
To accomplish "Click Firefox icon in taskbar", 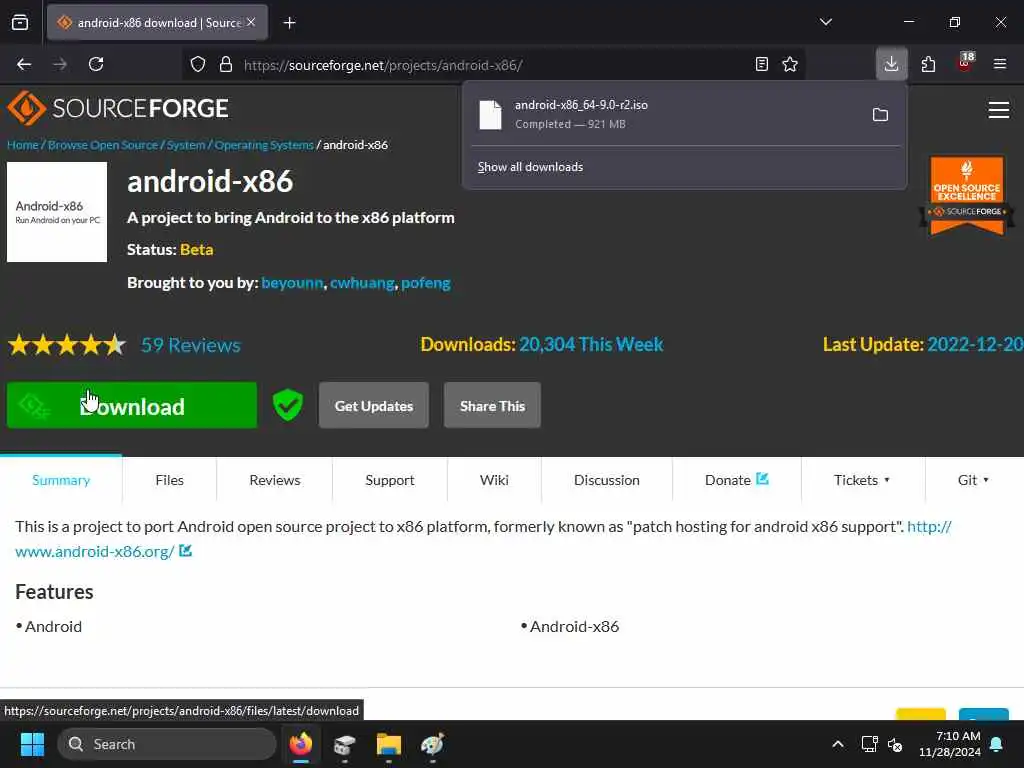I will 300,744.
